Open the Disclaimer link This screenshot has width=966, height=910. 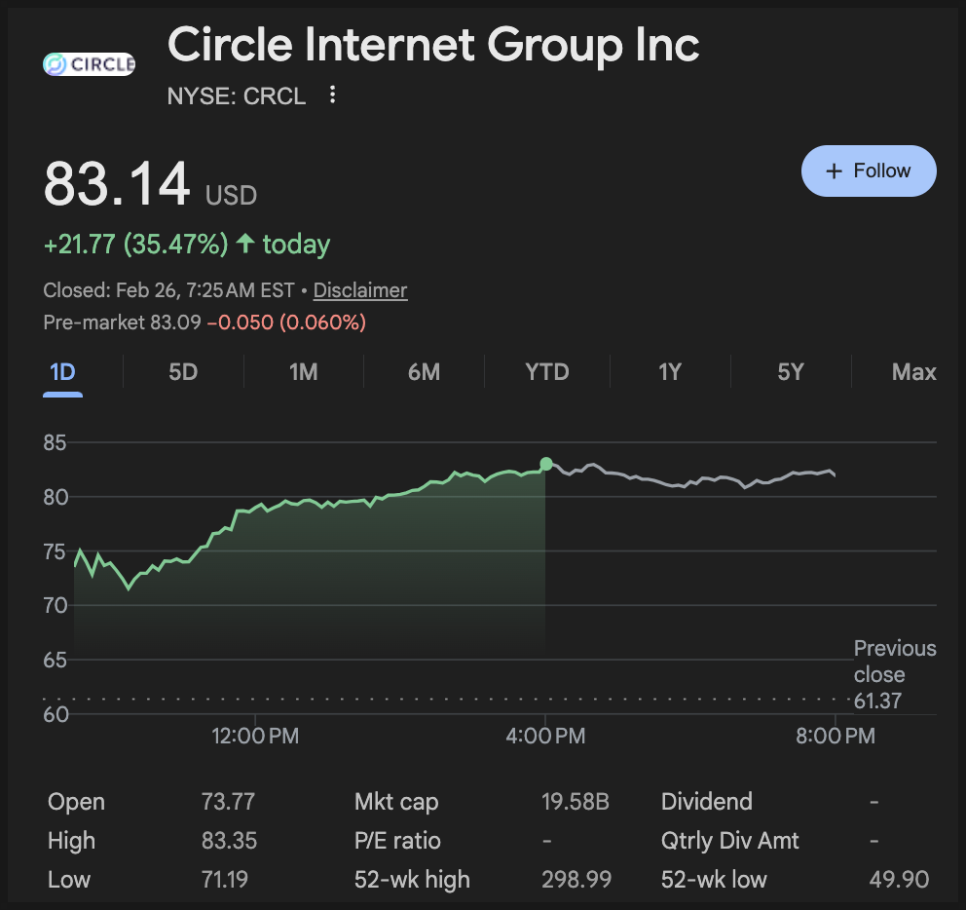360,291
